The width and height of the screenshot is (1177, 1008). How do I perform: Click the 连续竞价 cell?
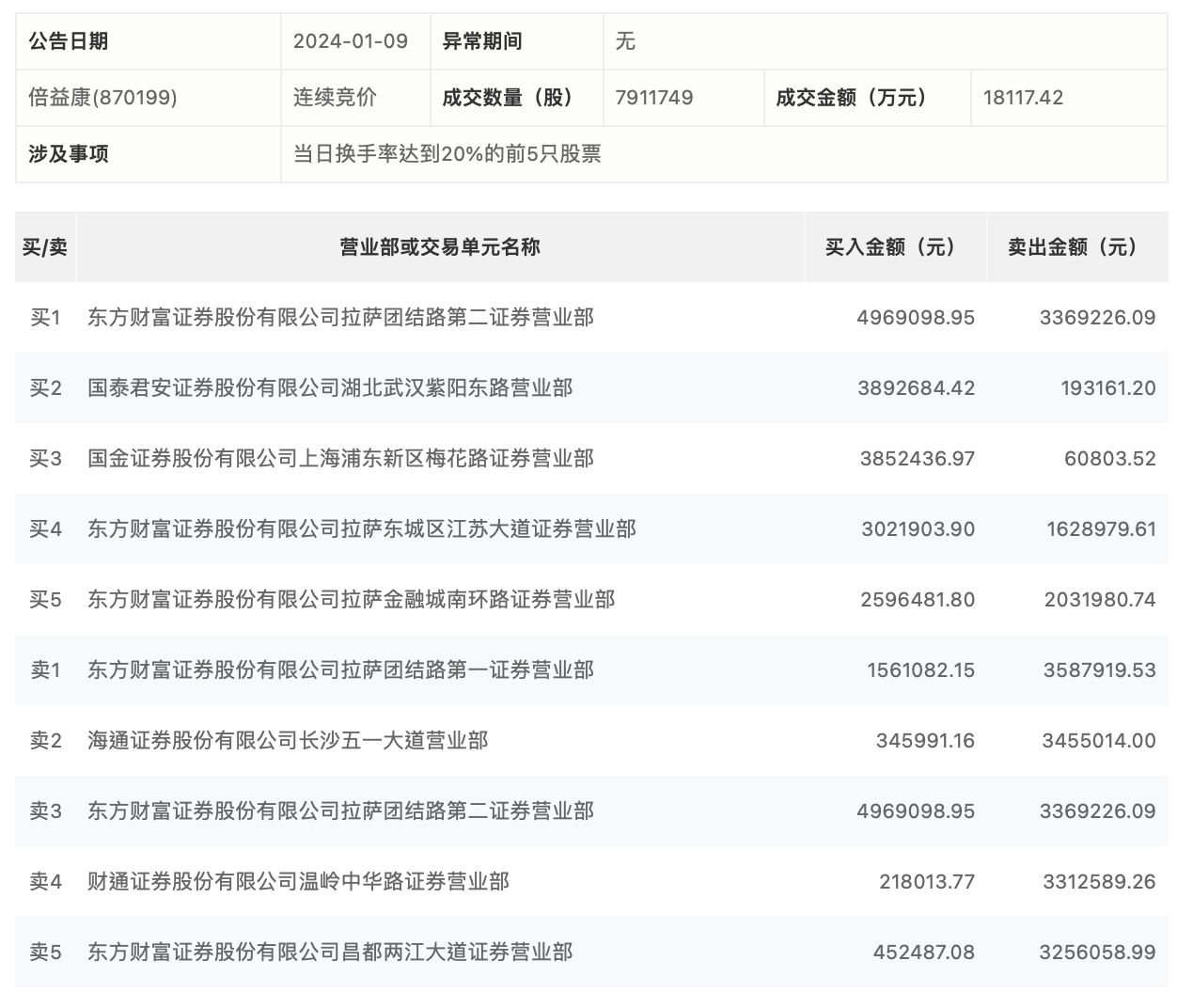click(x=335, y=98)
